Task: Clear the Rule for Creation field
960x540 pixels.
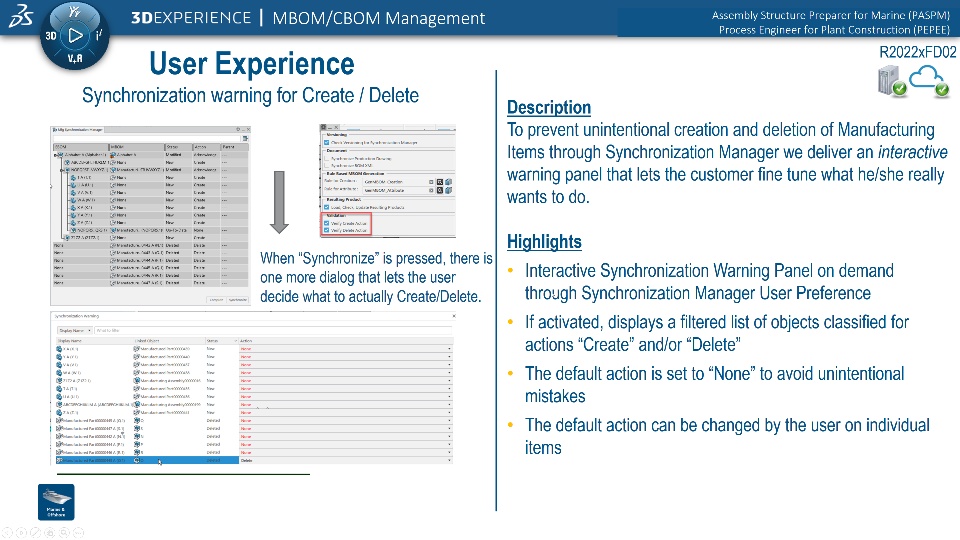Action: [x=431, y=182]
